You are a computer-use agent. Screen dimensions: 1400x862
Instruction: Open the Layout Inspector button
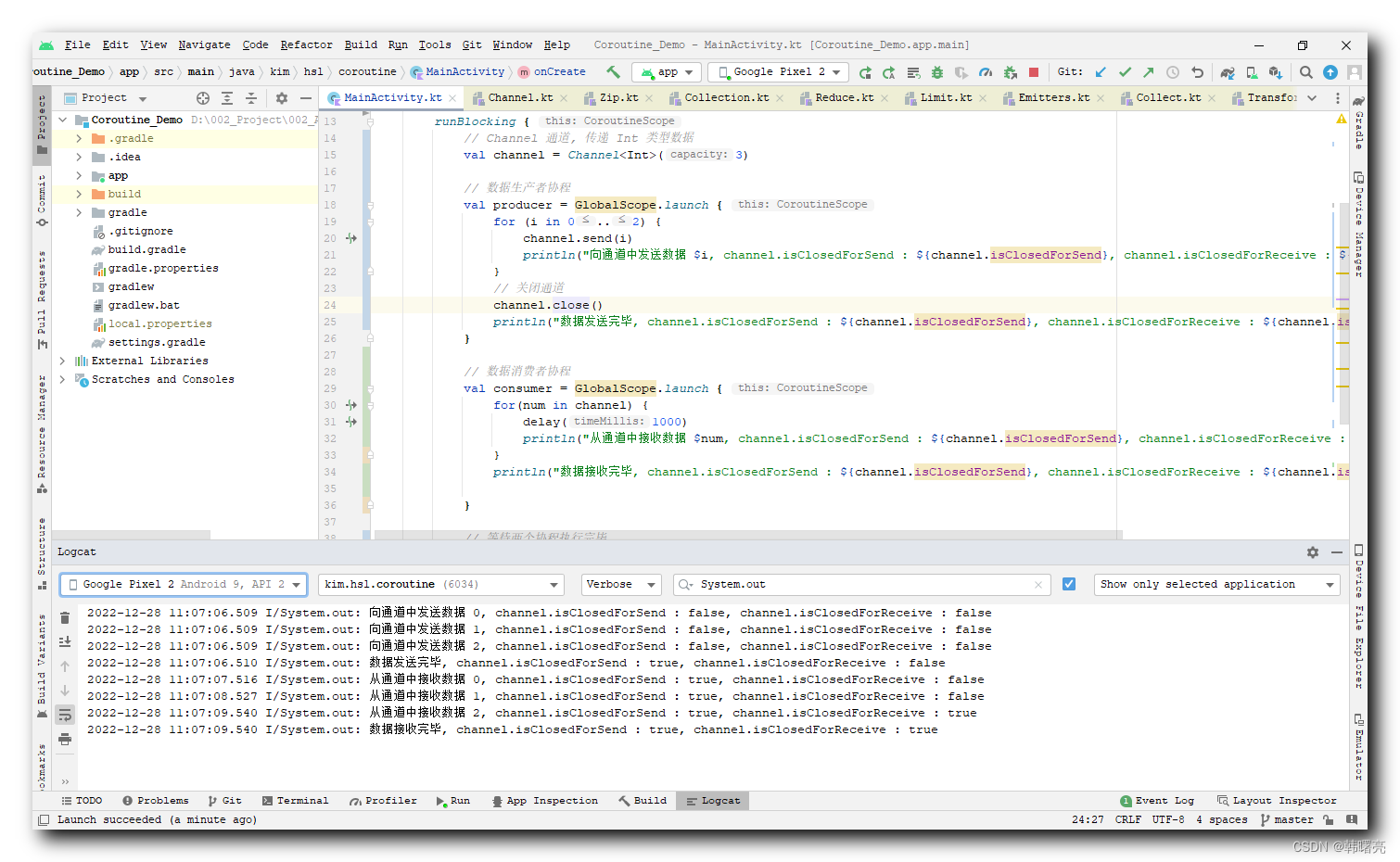(x=1277, y=801)
